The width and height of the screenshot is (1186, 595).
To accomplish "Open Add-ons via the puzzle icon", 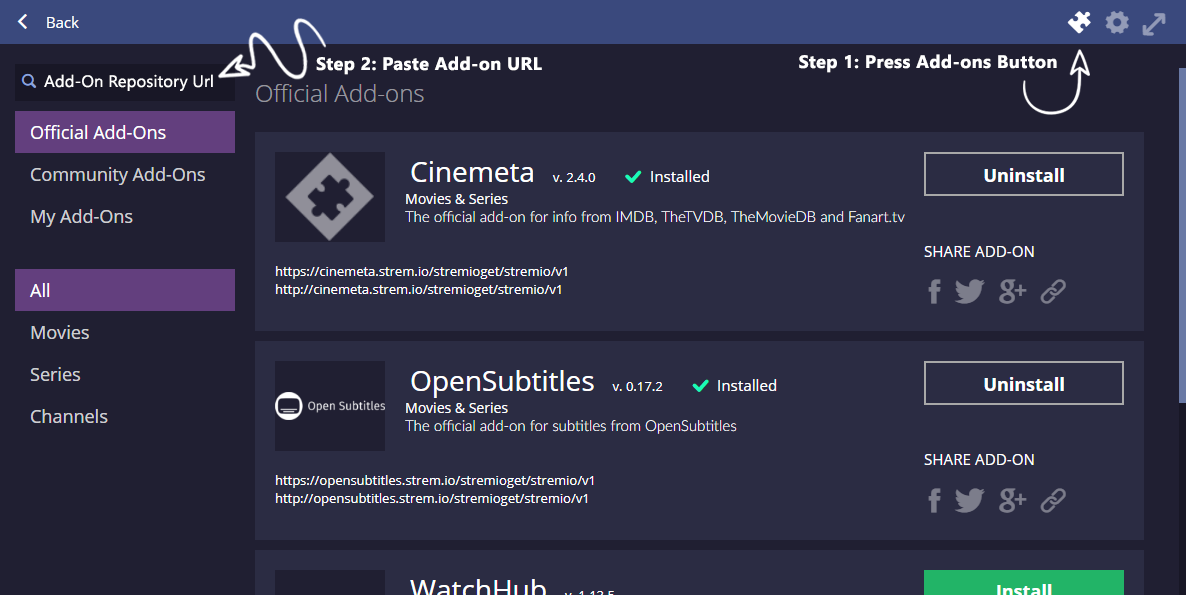I will [1079, 21].
